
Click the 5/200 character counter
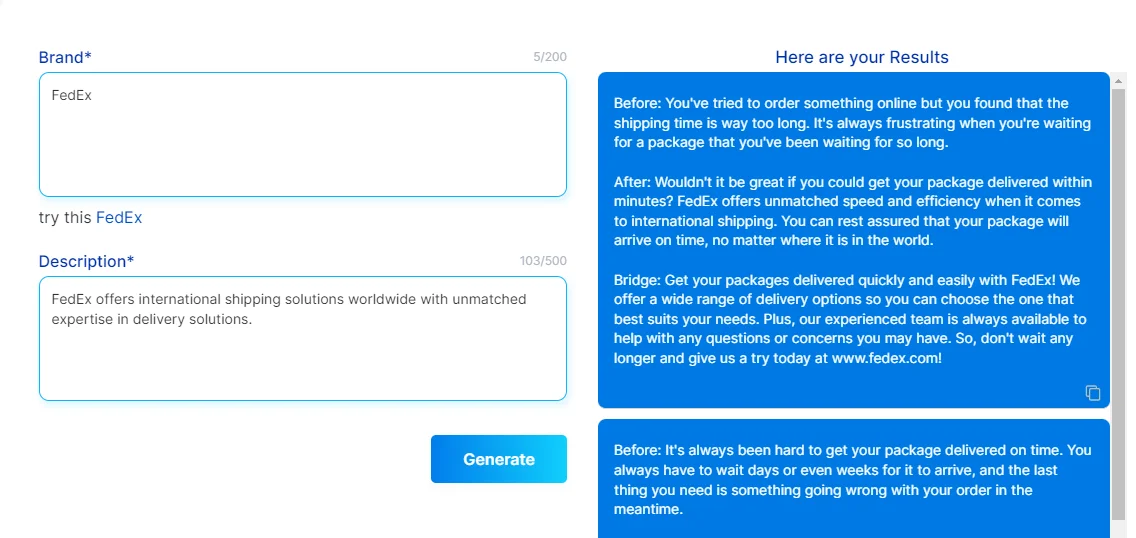[549, 57]
